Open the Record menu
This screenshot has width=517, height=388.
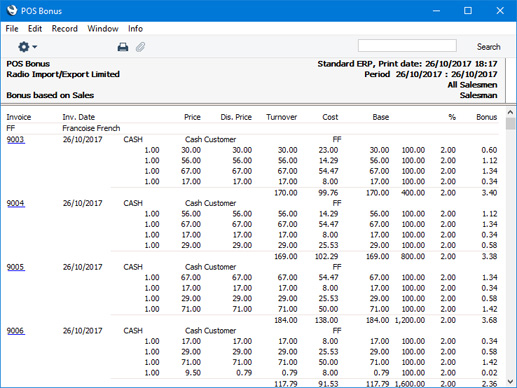(x=65, y=29)
